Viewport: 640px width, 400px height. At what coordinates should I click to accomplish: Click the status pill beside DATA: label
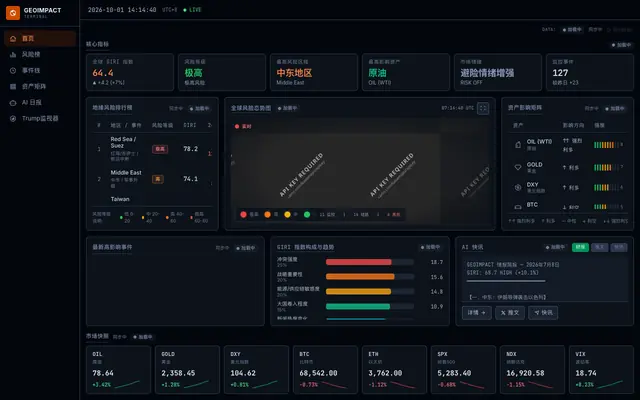click(x=572, y=29)
